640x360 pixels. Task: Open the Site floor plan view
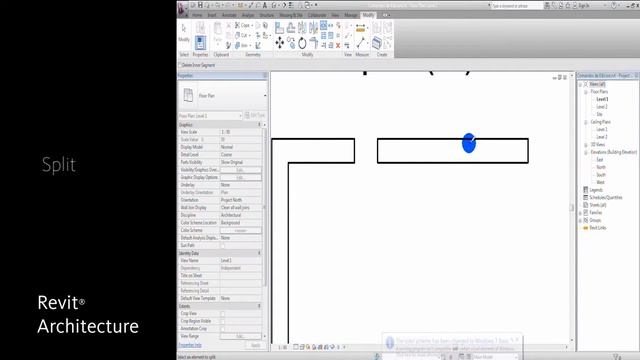tap(599, 114)
